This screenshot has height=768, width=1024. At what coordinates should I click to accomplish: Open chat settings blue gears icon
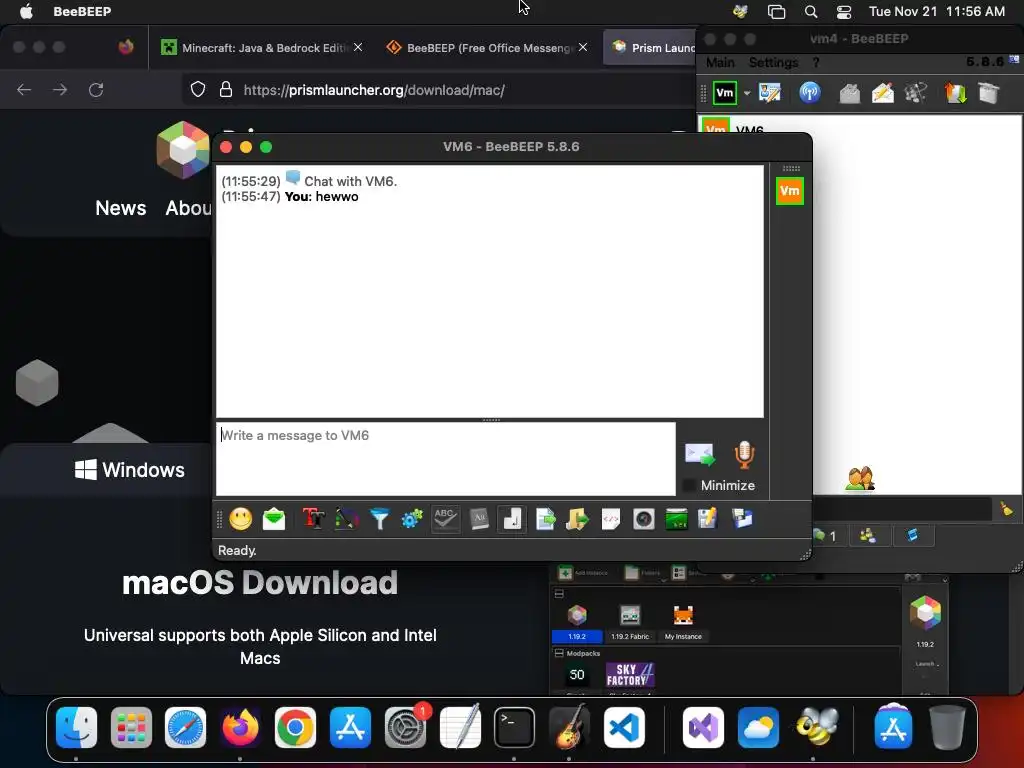[x=412, y=519]
